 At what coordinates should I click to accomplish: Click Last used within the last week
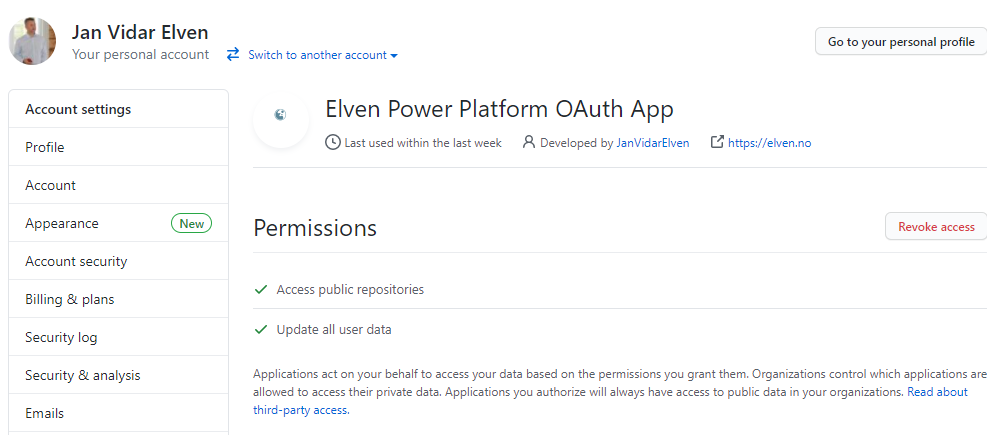point(423,143)
